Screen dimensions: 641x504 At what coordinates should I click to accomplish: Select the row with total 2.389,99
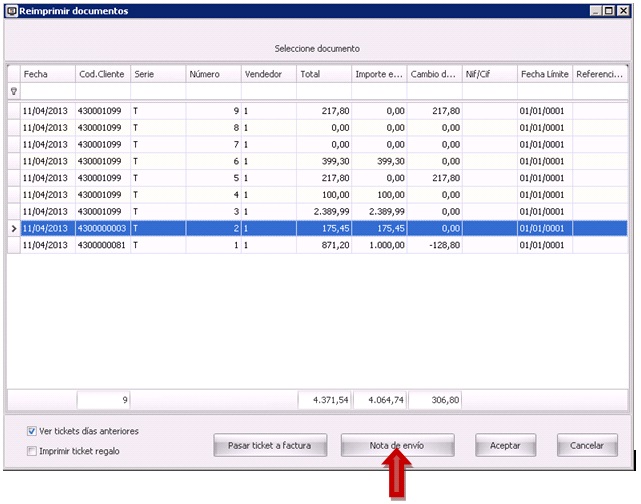tap(324, 212)
